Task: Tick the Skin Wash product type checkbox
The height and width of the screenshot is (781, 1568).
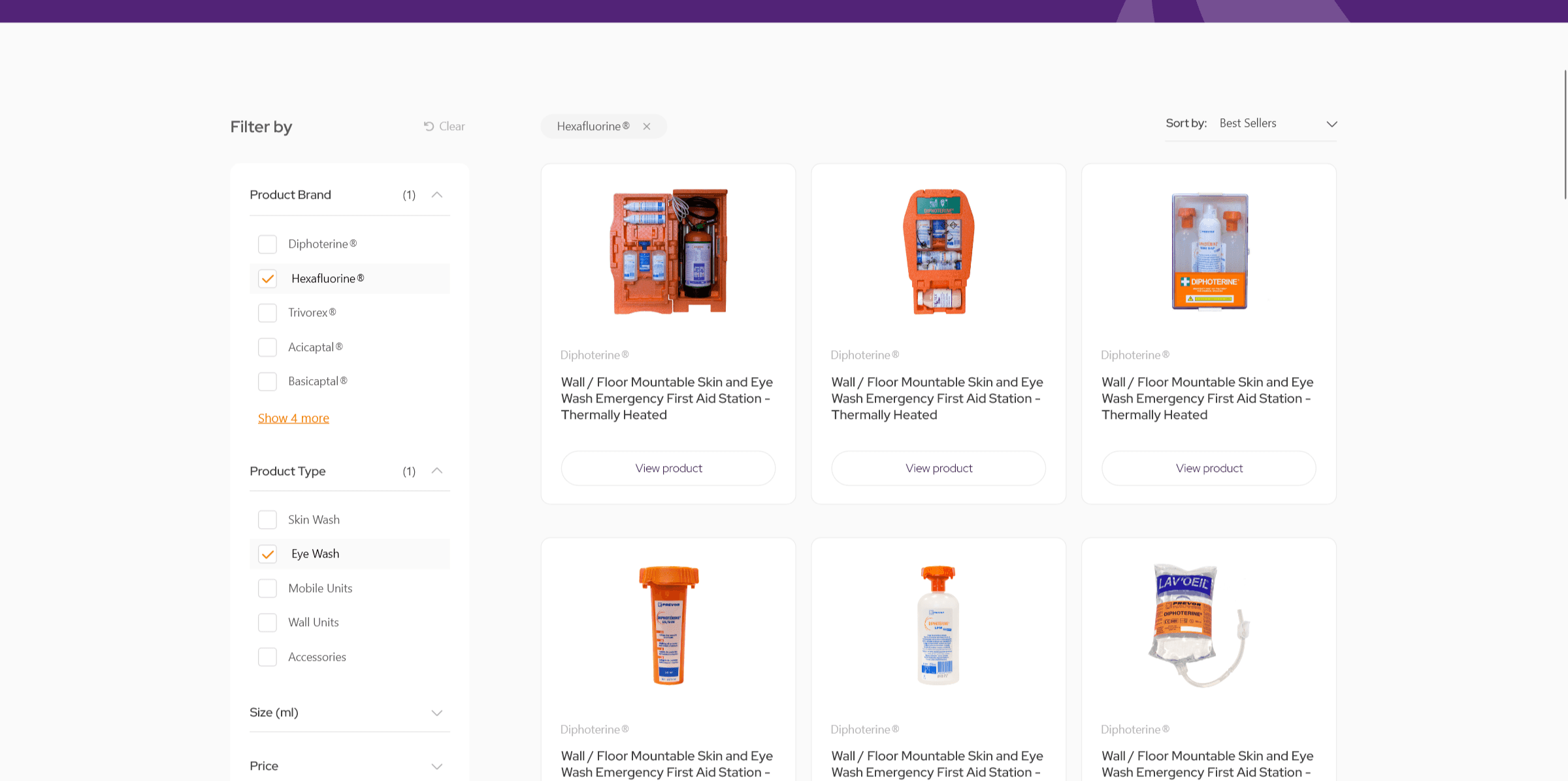Action: pyautogui.click(x=267, y=520)
